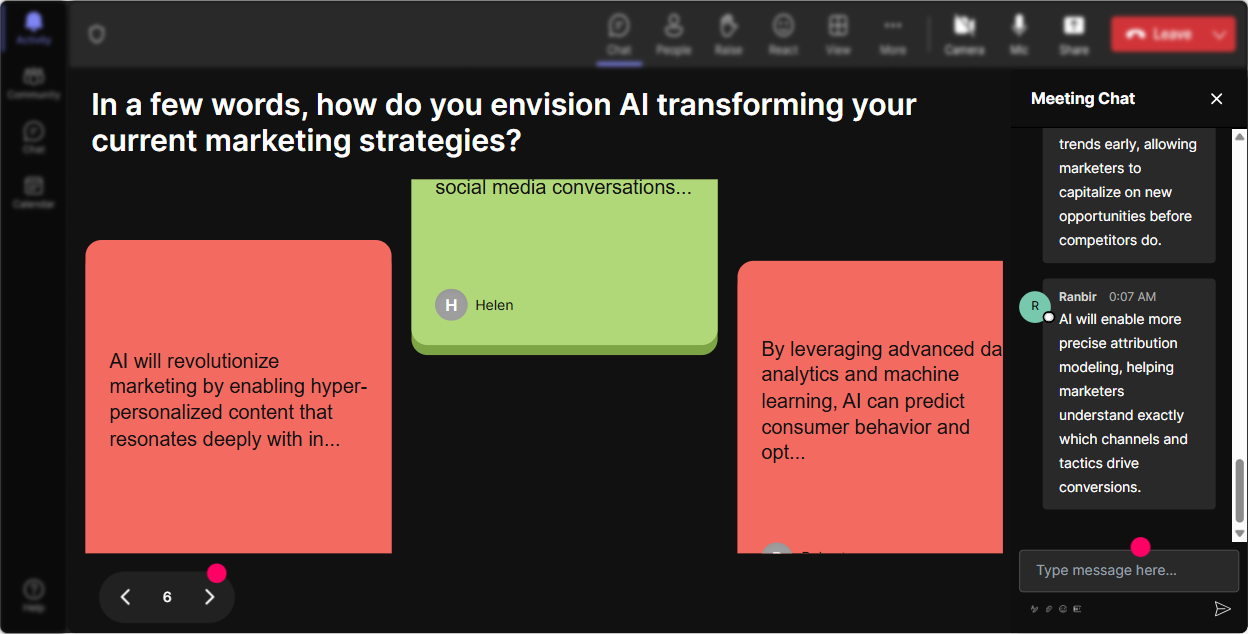Attach a file with the paperclip icon
The width and height of the screenshot is (1248, 634).
tap(1049, 609)
